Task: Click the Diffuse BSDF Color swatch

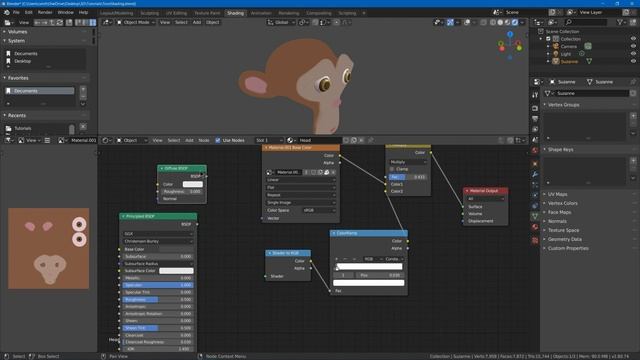Action: pyautogui.click(x=193, y=184)
